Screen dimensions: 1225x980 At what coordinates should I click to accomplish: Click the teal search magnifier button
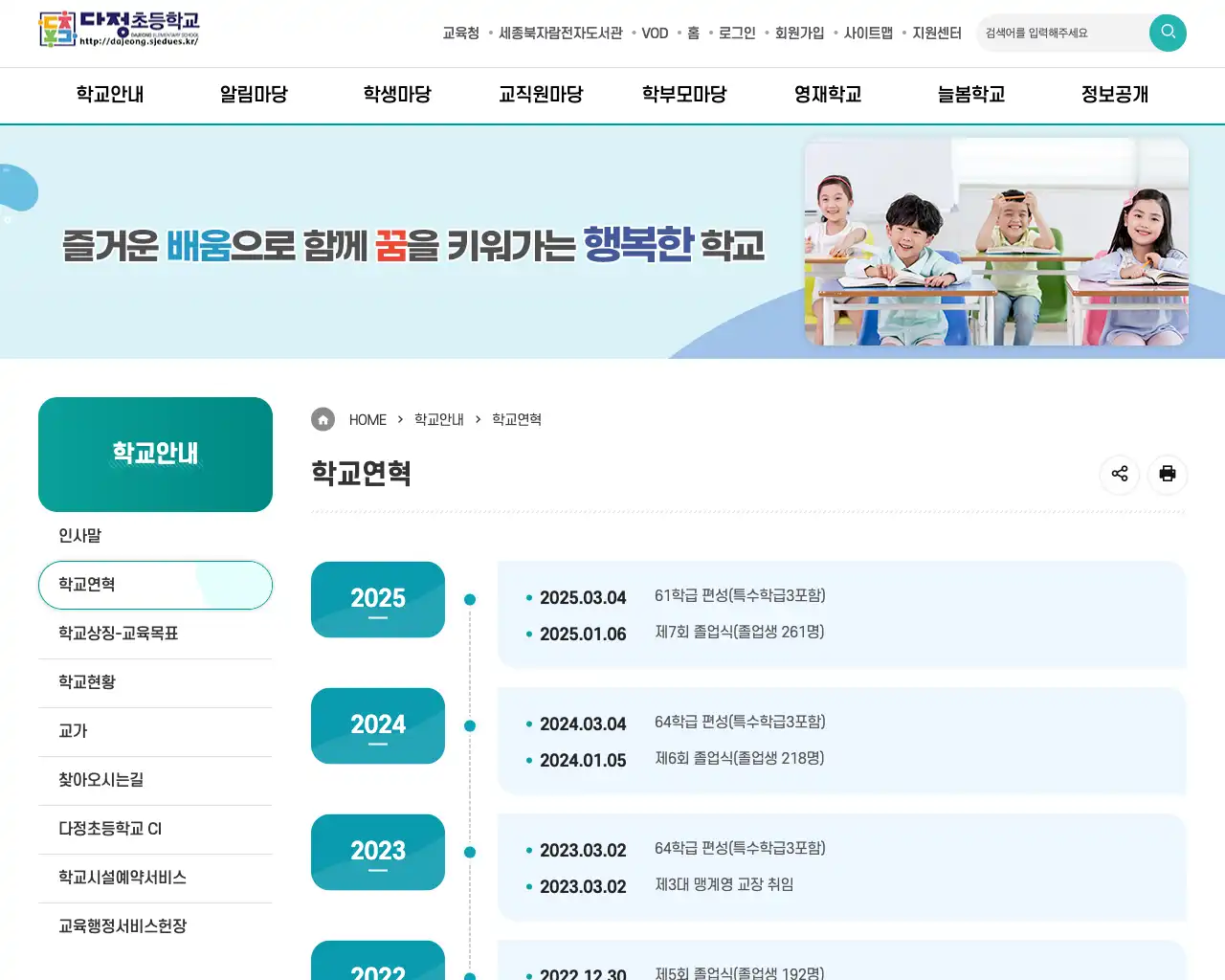1168,33
